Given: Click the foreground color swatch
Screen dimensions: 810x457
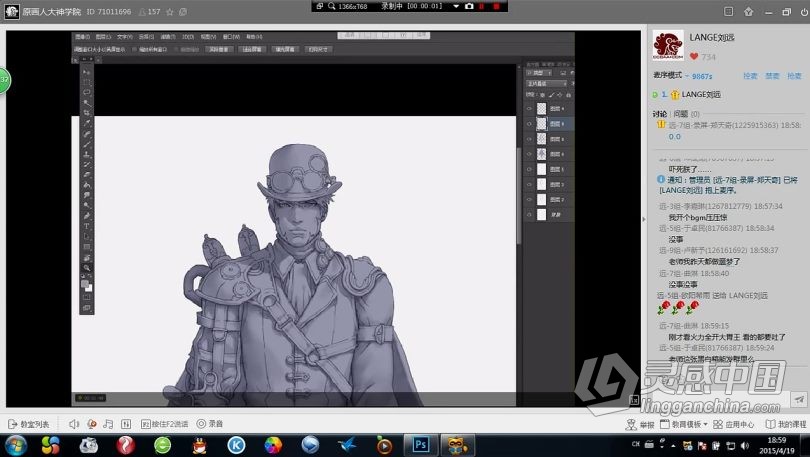Looking at the screenshot, I should 85,283.
